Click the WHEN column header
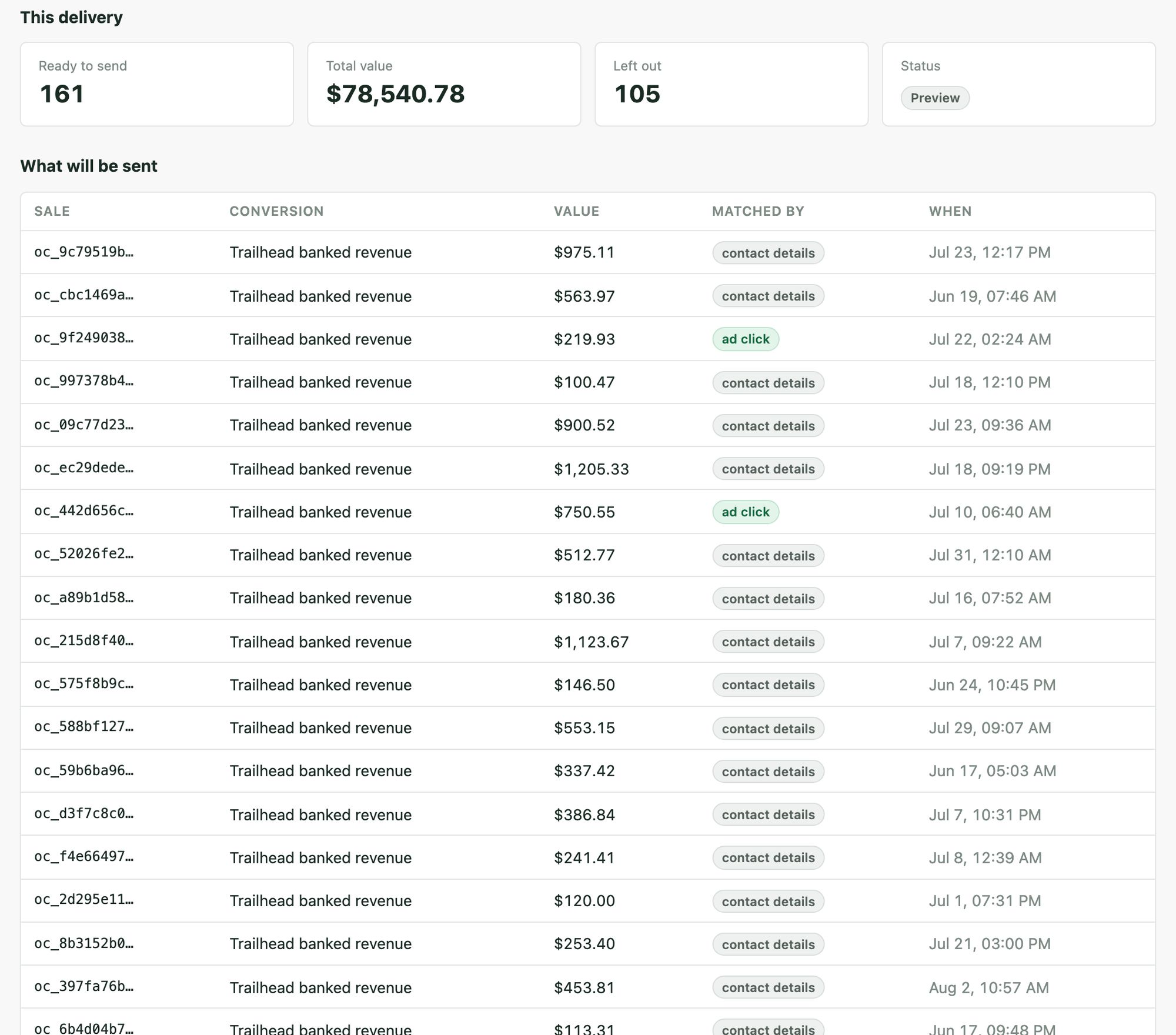Image resolution: width=1176 pixels, height=1035 pixels. (950, 211)
